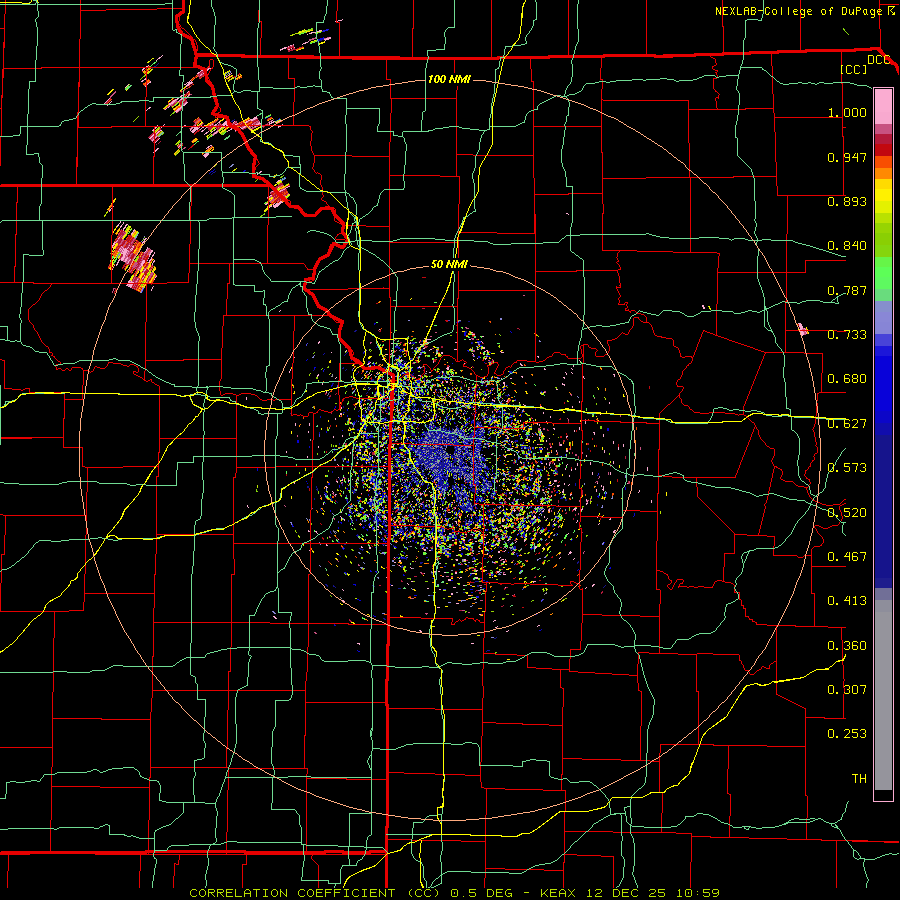Click the 100 NMI range ring label
900x900 pixels.
pos(449,79)
